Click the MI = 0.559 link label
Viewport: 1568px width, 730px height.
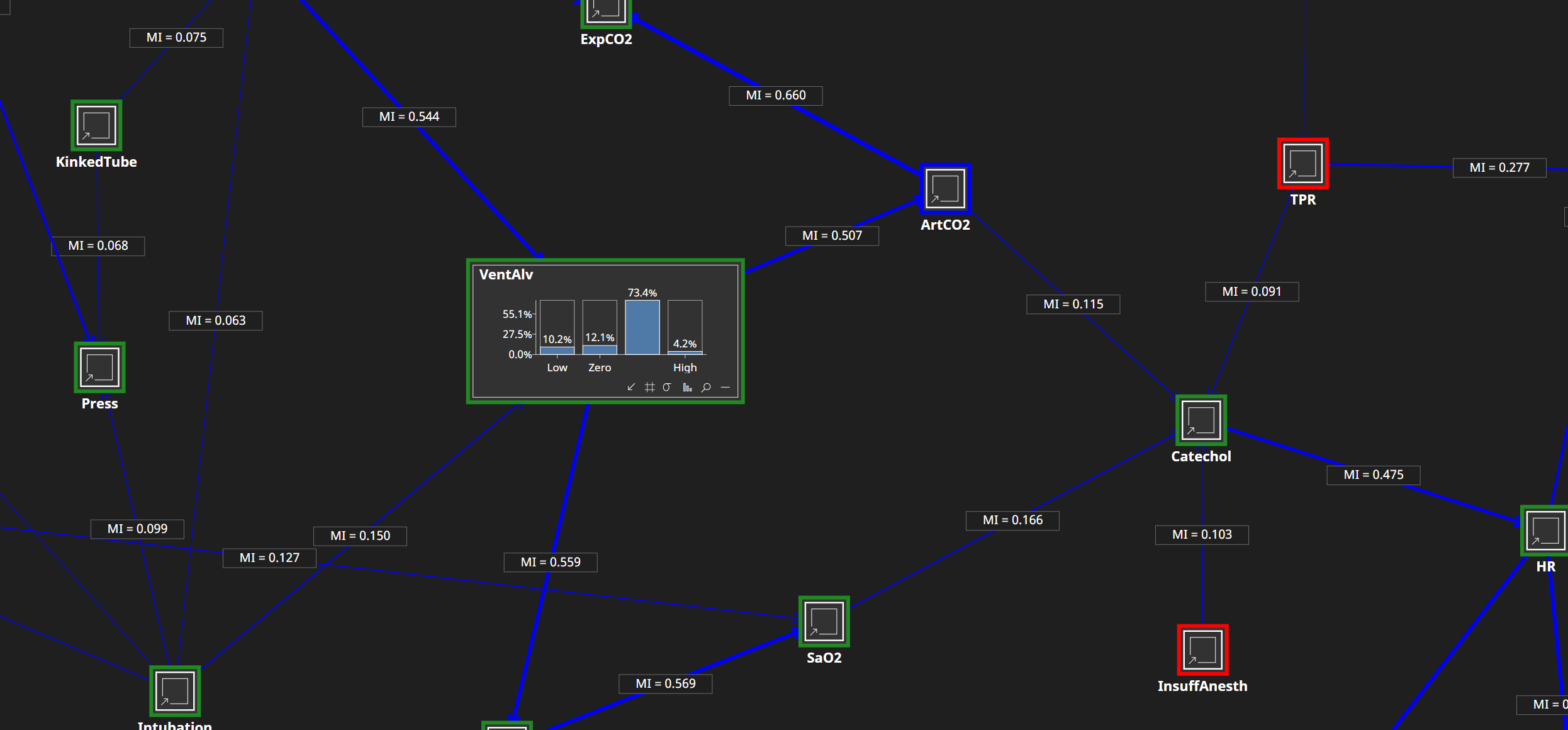pyautogui.click(x=550, y=562)
